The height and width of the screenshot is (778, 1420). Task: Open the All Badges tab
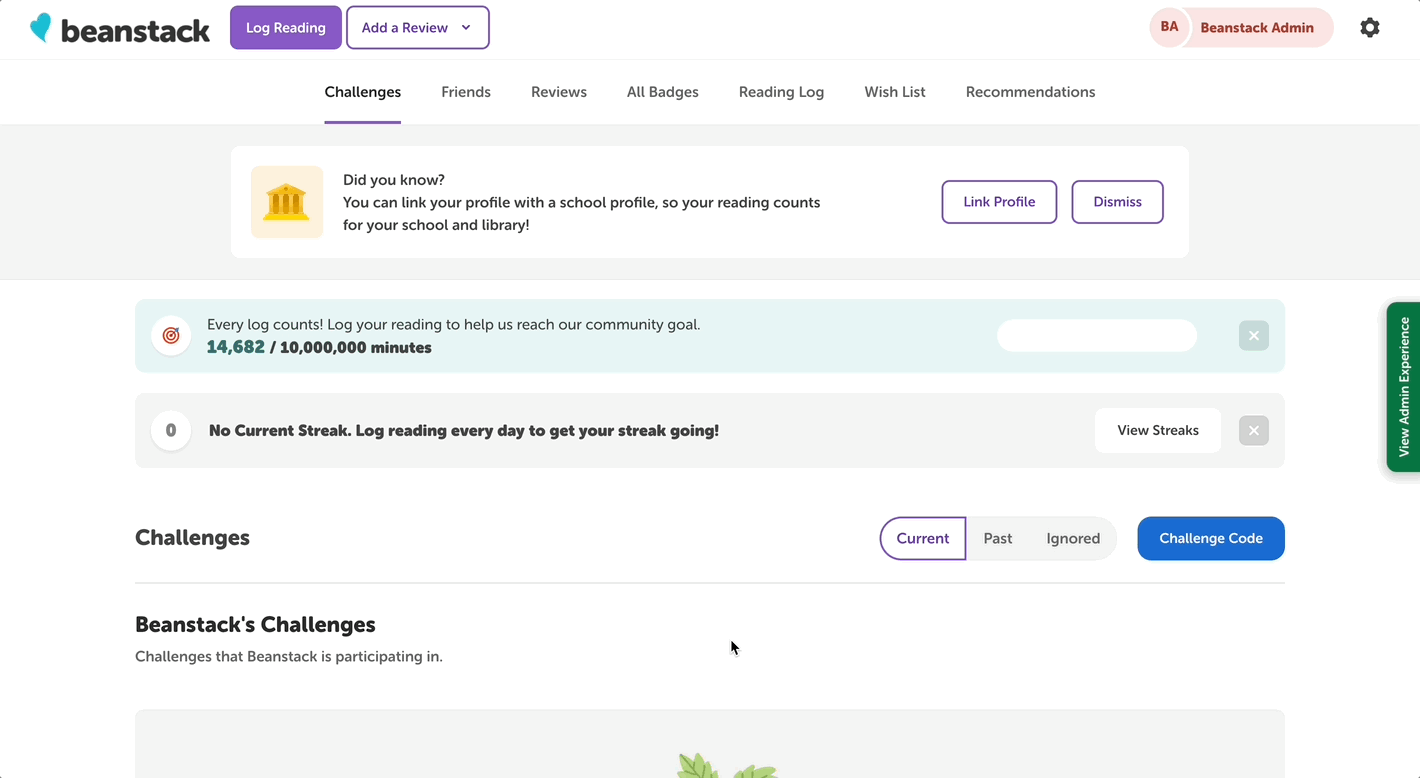[662, 92]
